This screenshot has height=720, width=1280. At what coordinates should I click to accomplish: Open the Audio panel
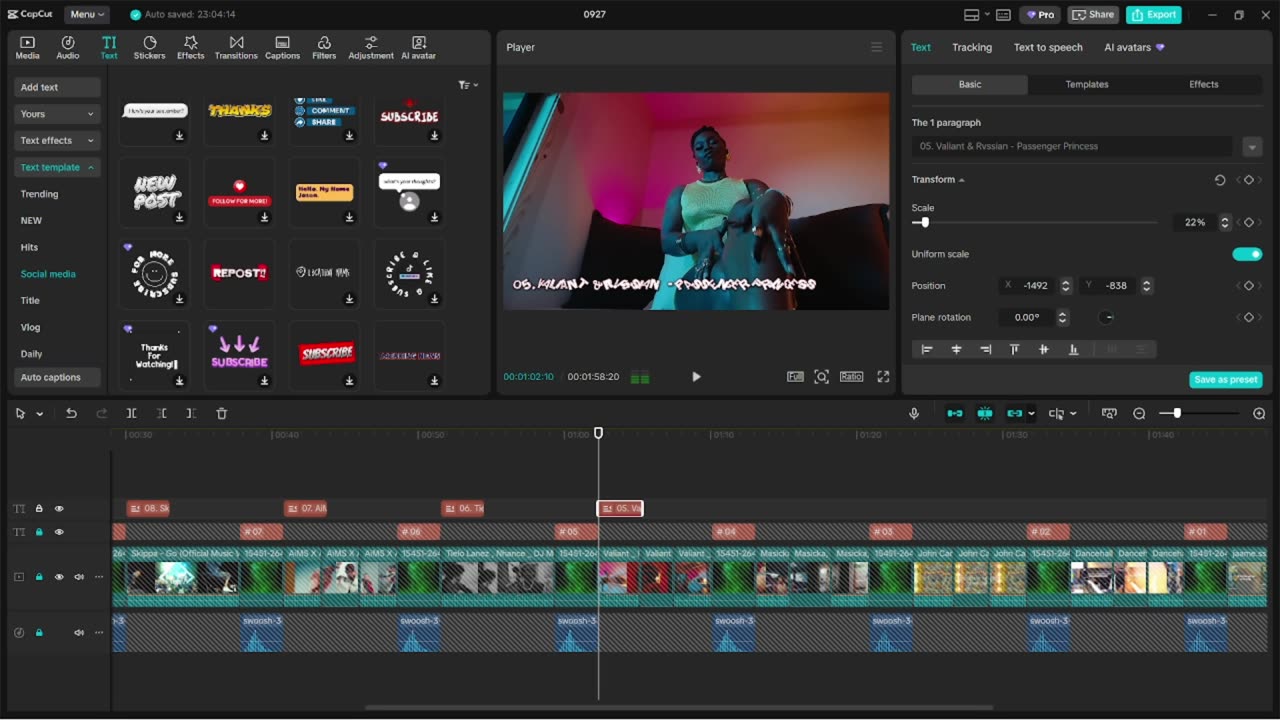coord(67,47)
